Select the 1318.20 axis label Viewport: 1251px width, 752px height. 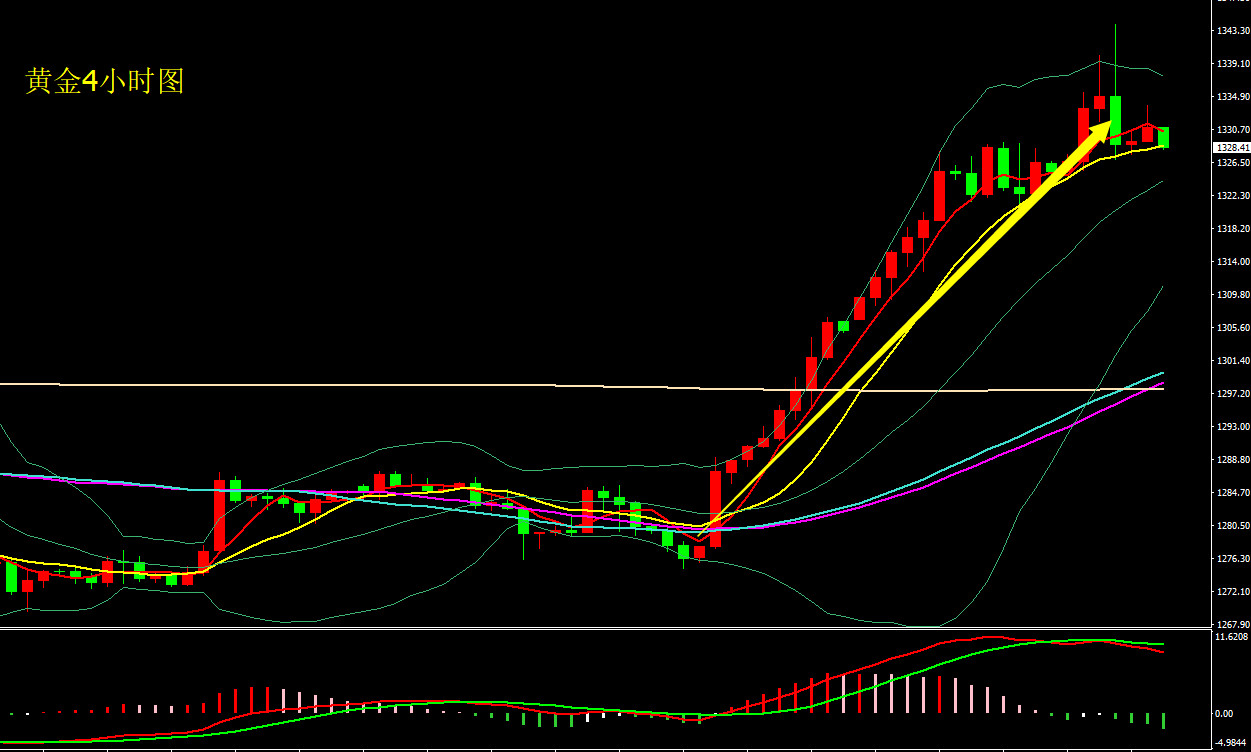coord(1232,229)
